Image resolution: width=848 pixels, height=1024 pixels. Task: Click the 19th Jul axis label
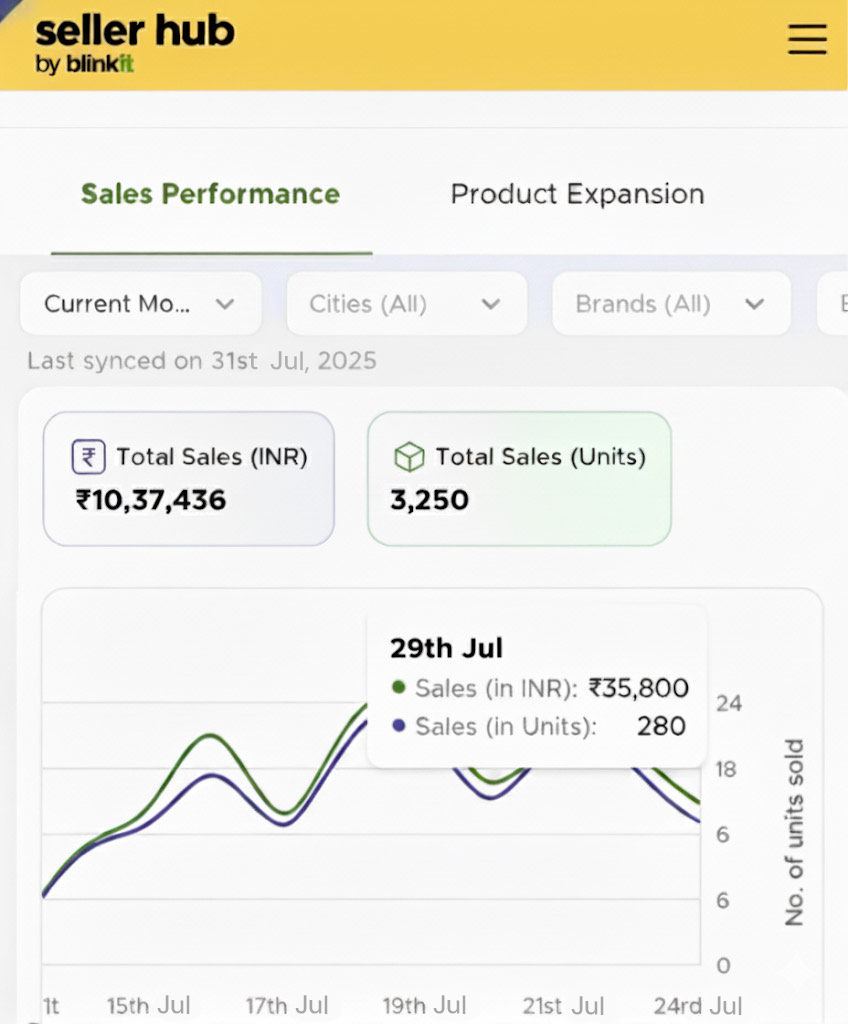[425, 1005]
